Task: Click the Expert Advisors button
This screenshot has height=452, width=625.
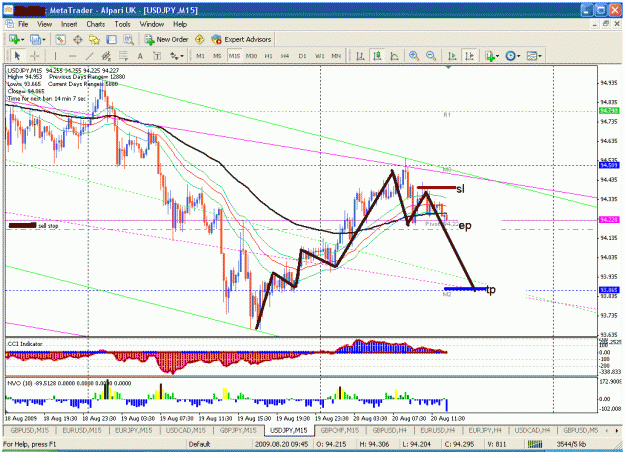Action: point(242,39)
